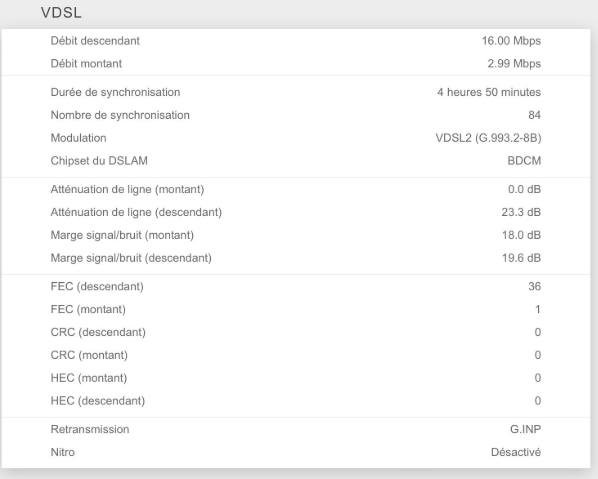Click the Chipset du DSLAM label
This screenshot has height=479, width=598.
click(x=99, y=161)
